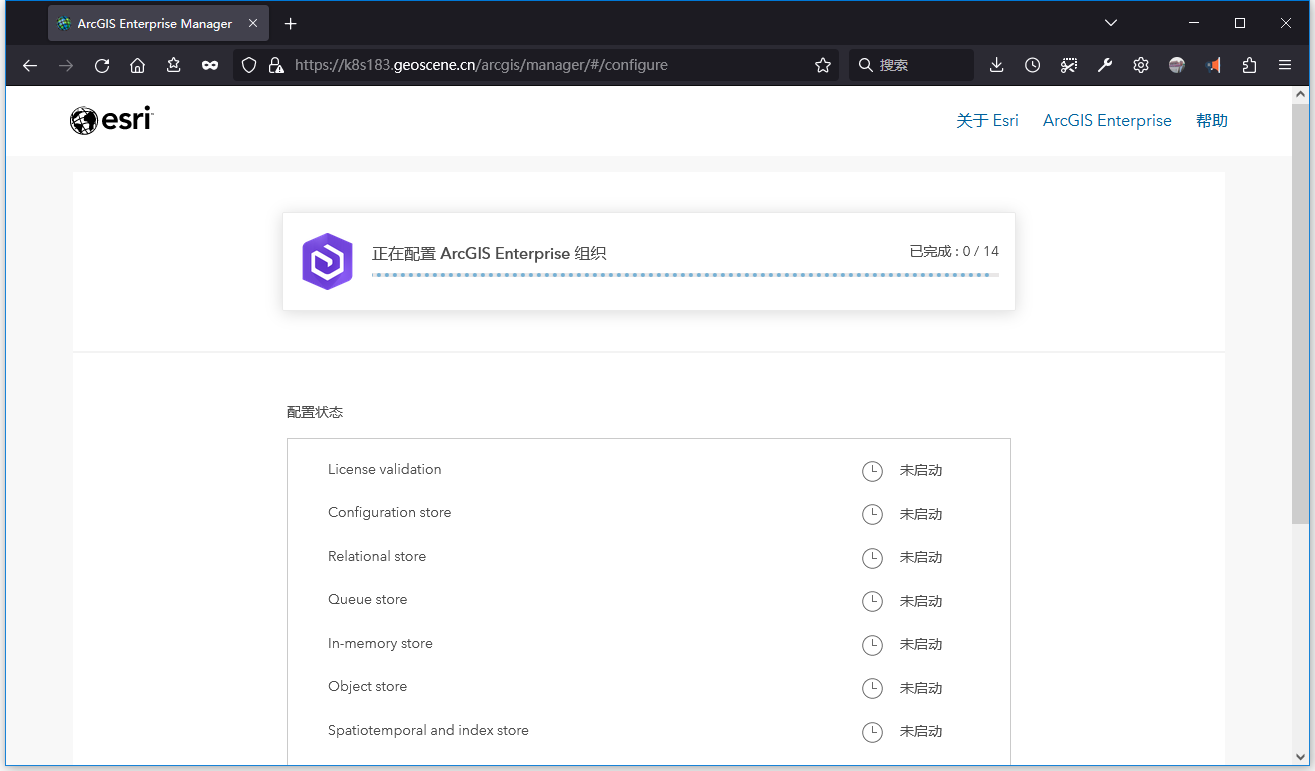This screenshot has height=771, width=1315.
Task: Open the browser hamburger menu
Action: (1285, 65)
